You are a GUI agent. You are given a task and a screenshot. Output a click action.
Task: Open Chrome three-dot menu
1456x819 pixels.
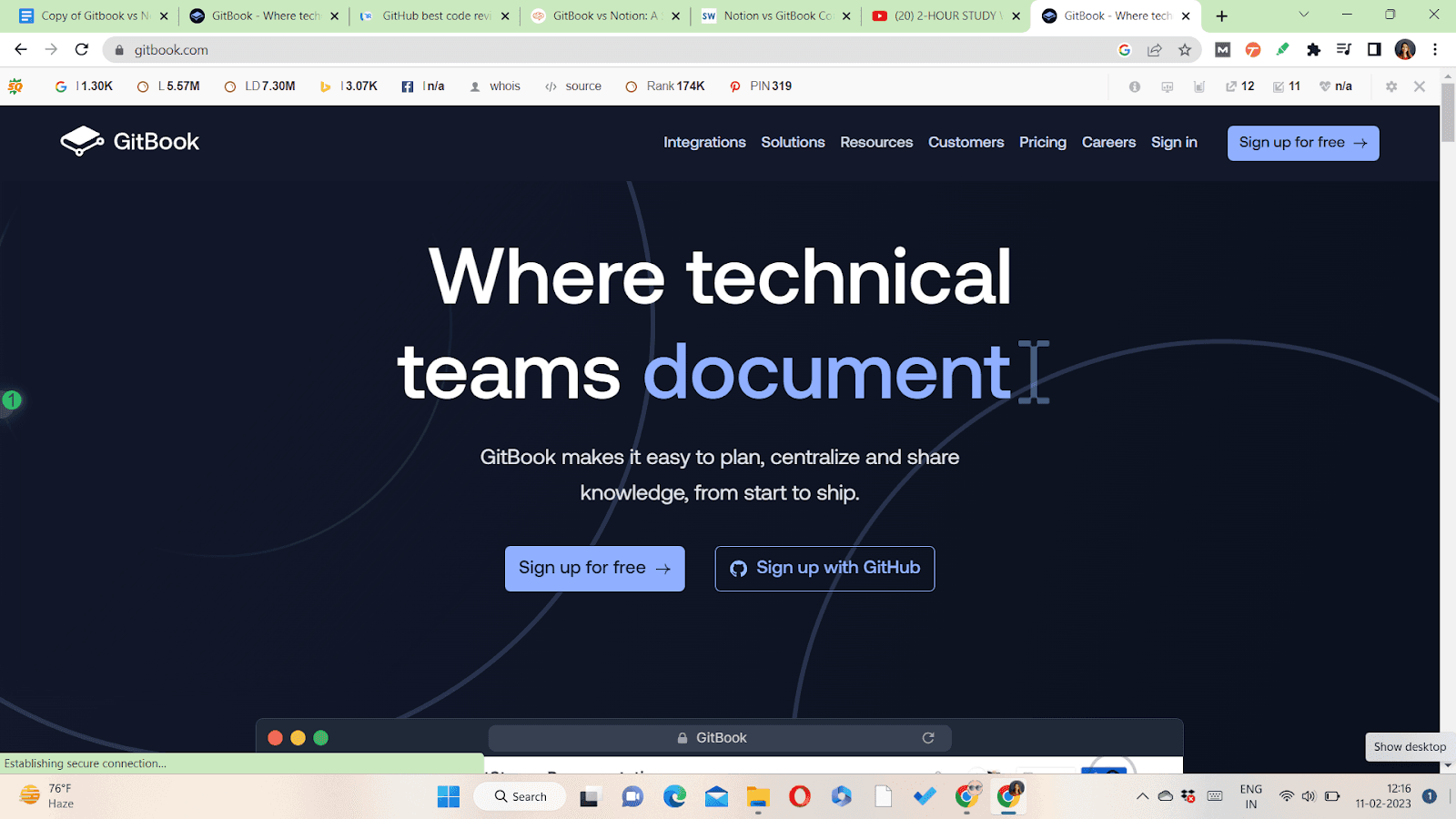point(1435,50)
